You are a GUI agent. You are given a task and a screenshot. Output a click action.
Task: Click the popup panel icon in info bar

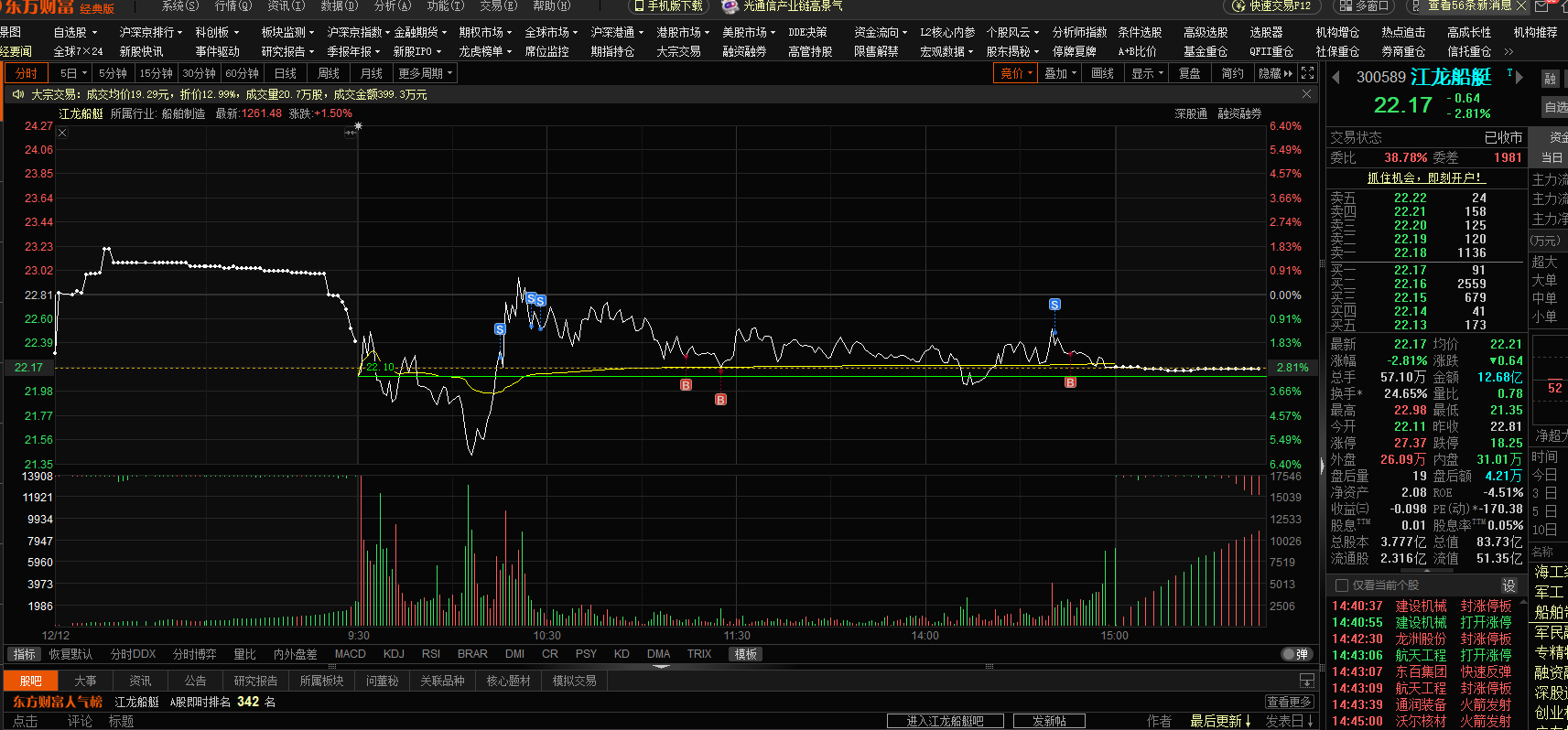click(x=1307, y=681)
